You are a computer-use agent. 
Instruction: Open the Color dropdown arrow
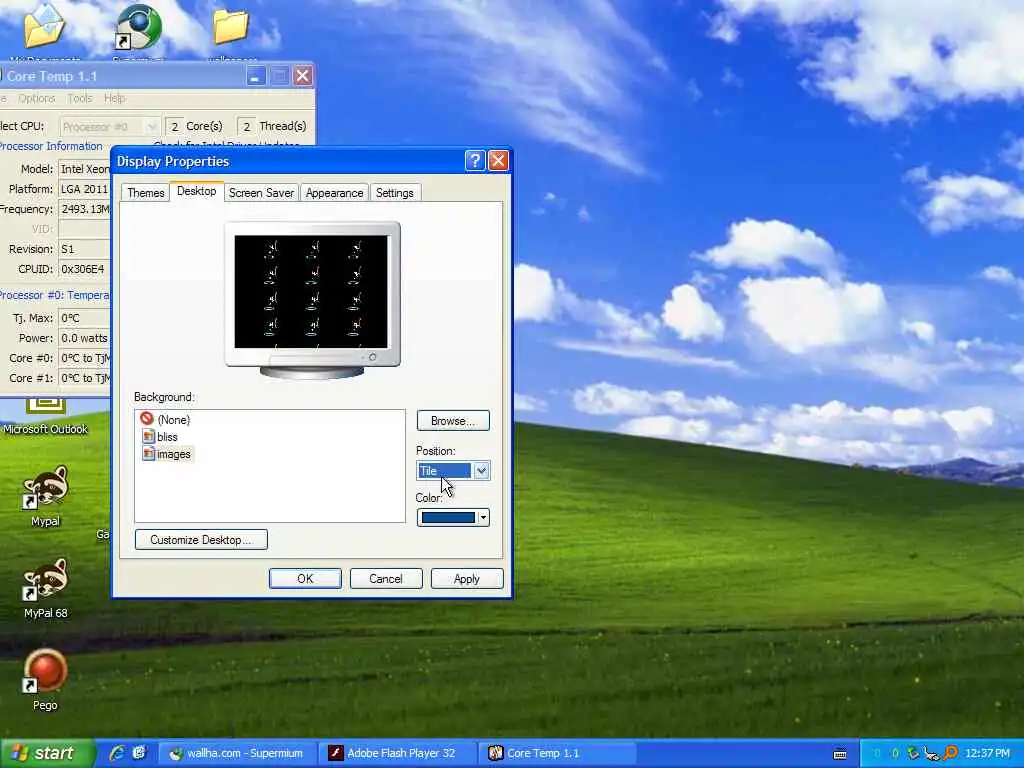coord(483,518)
